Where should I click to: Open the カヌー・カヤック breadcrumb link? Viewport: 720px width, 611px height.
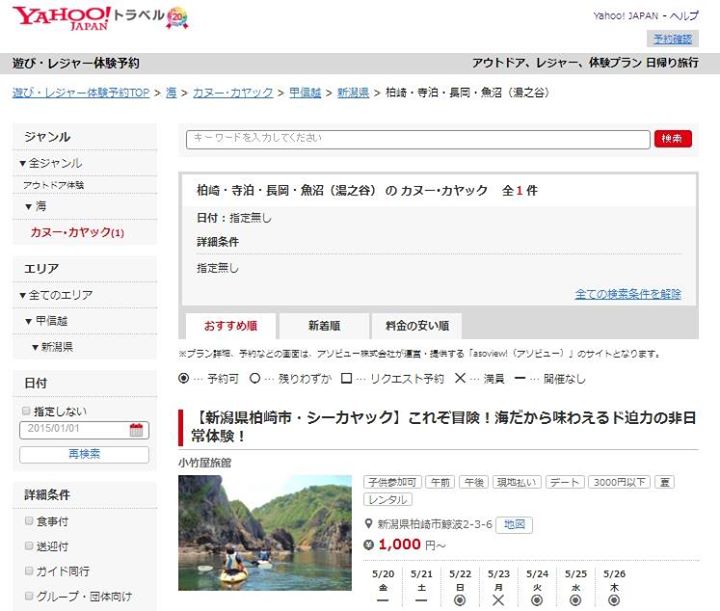tap(232, 93)
